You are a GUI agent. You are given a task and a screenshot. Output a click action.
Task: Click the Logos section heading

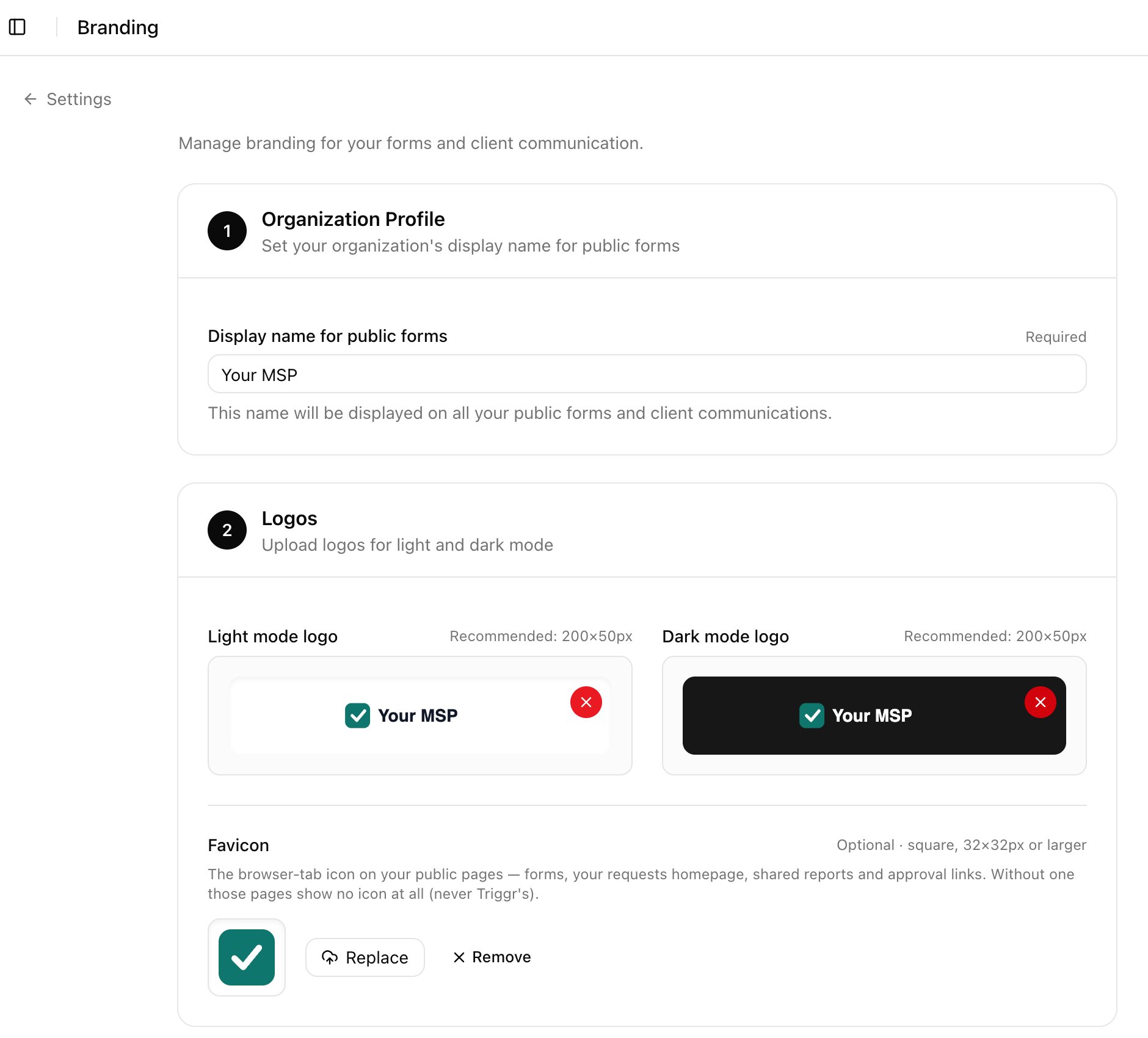(289, 518)
